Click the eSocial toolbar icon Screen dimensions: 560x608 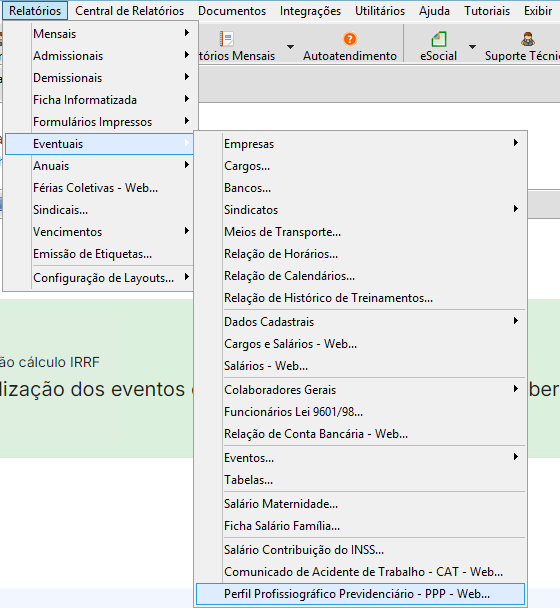pyautogui.click(x=439, y=39)
